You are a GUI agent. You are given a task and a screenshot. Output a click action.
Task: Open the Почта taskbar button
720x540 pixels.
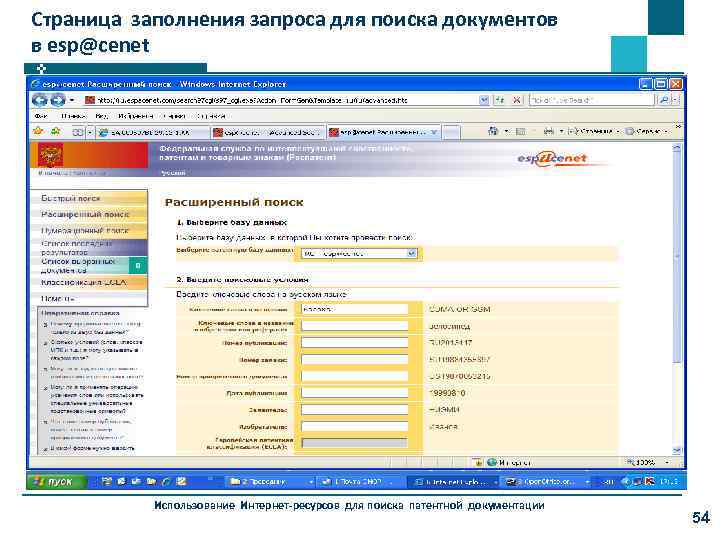359,482
